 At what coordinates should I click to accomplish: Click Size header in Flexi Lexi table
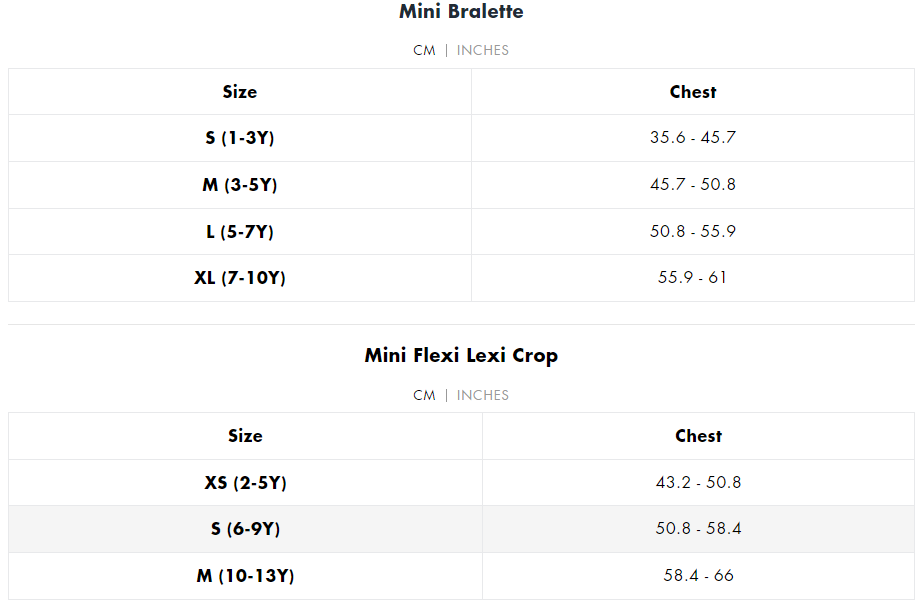point(245,436)
